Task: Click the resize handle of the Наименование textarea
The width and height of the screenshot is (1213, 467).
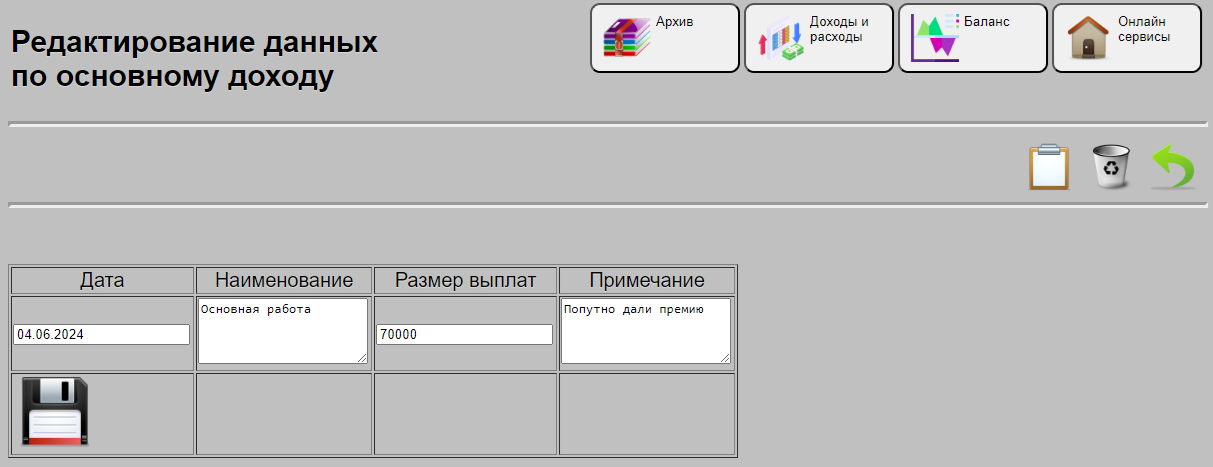Action: coord(361,357)
